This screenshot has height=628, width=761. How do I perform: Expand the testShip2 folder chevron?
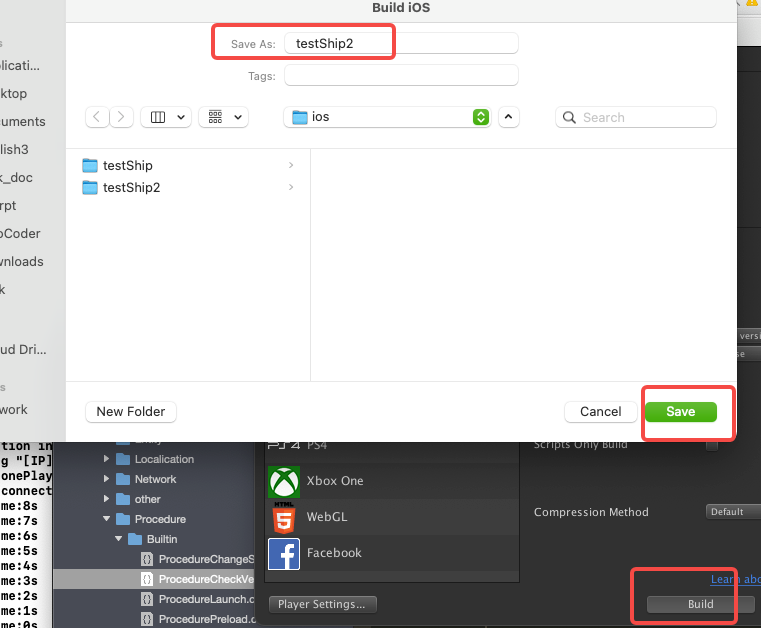point(291,187)
